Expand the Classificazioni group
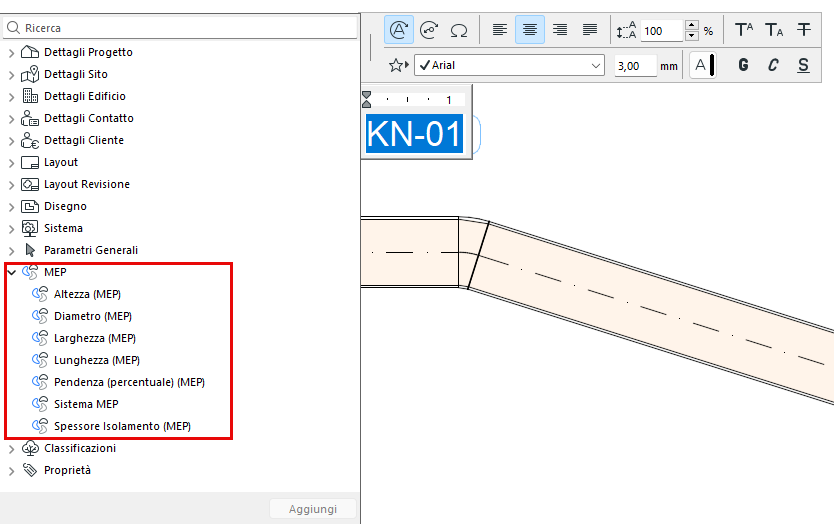This screenshot has width=834, height=524. point(12,449)
